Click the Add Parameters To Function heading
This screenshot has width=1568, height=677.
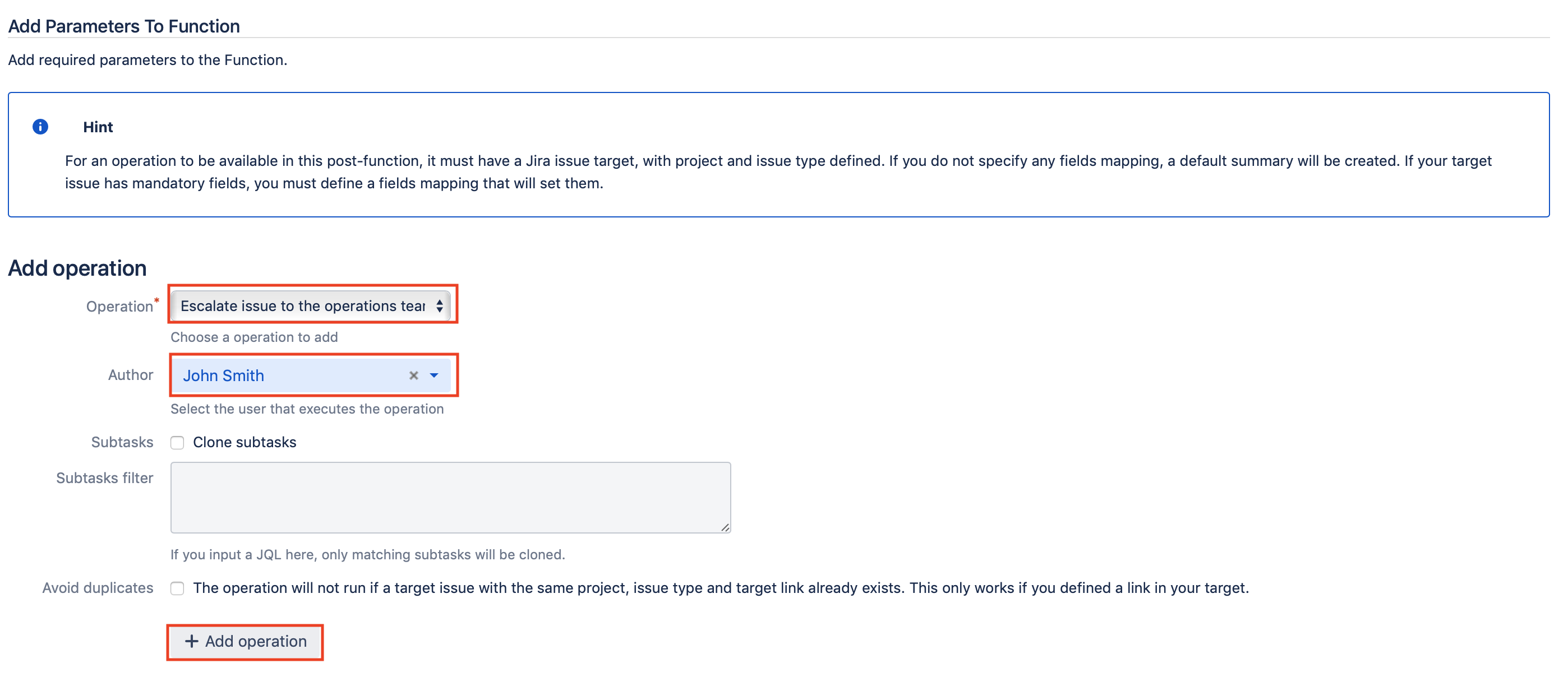[123, 26]
